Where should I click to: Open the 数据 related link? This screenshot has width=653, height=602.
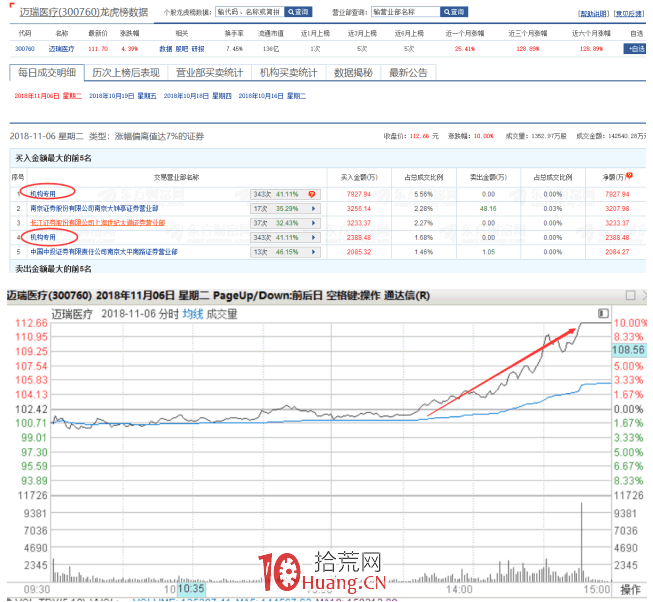click(166, 49)
